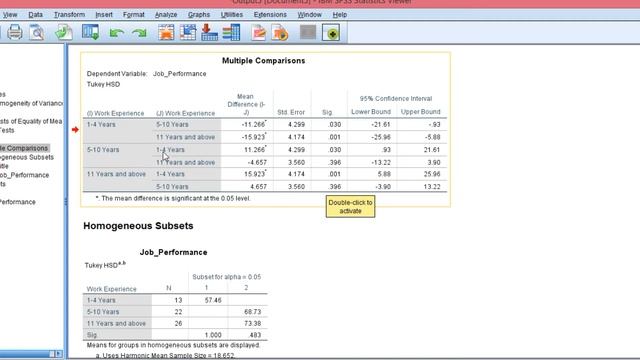The image size is (640, 360).
Task: Click the grayed-out square toolbar icon
Action: tap(308, 32)
